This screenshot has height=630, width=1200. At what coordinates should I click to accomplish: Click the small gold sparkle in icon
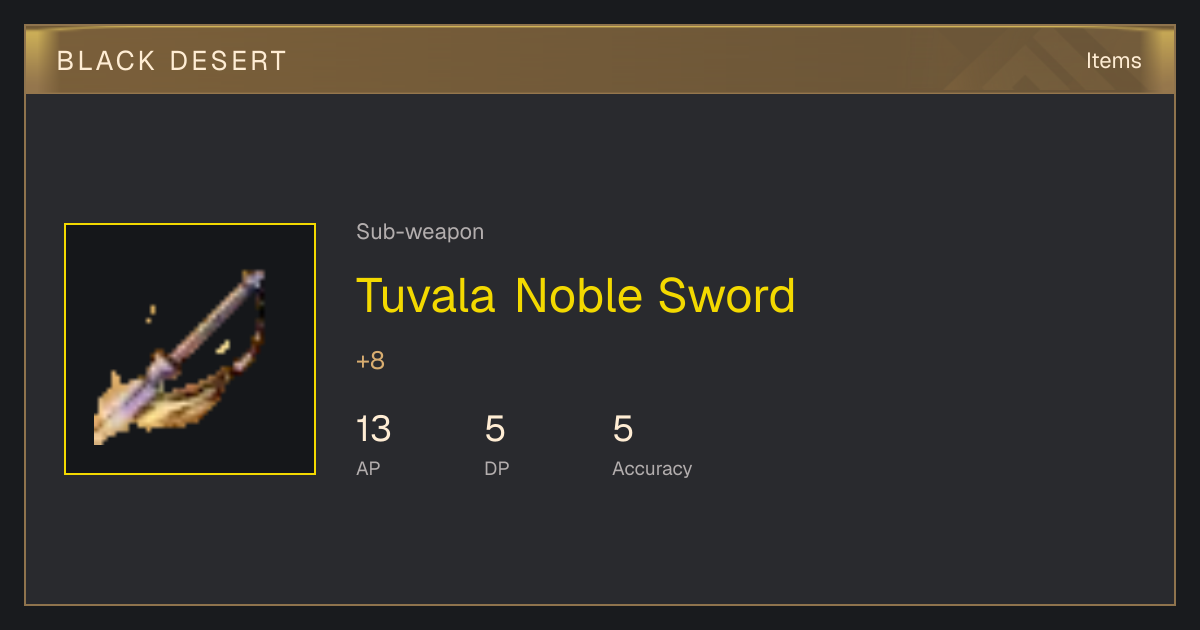pyautogui.click(x=151, y=313)
